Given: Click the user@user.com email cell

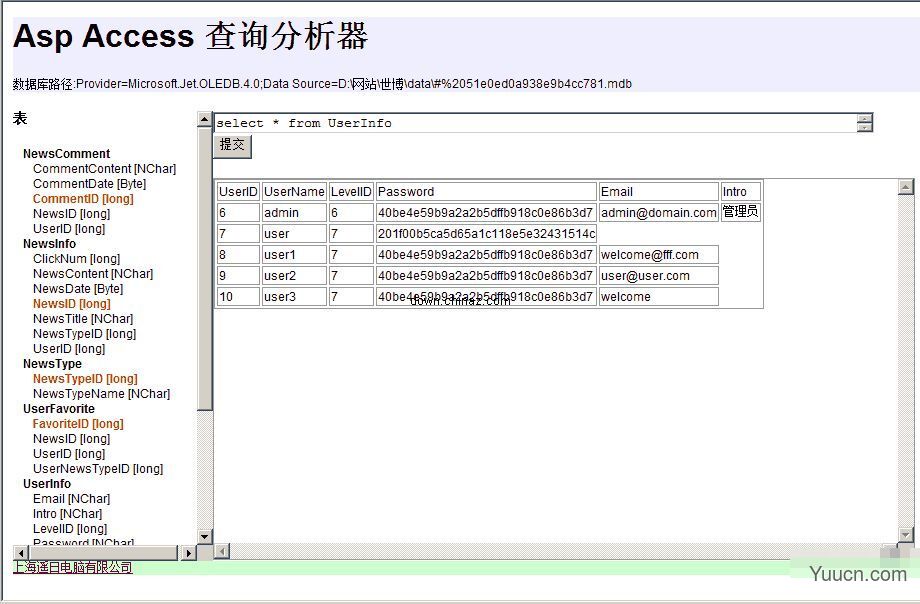Looking at the screenshot, I should [x=658, y=276].
